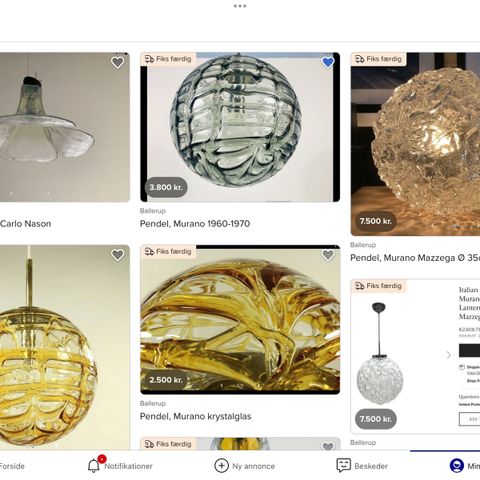This screenshot has width=480, height=480.
Task: Favorite the yellow globe pendant listing
Action: click(x=117, y=255)
